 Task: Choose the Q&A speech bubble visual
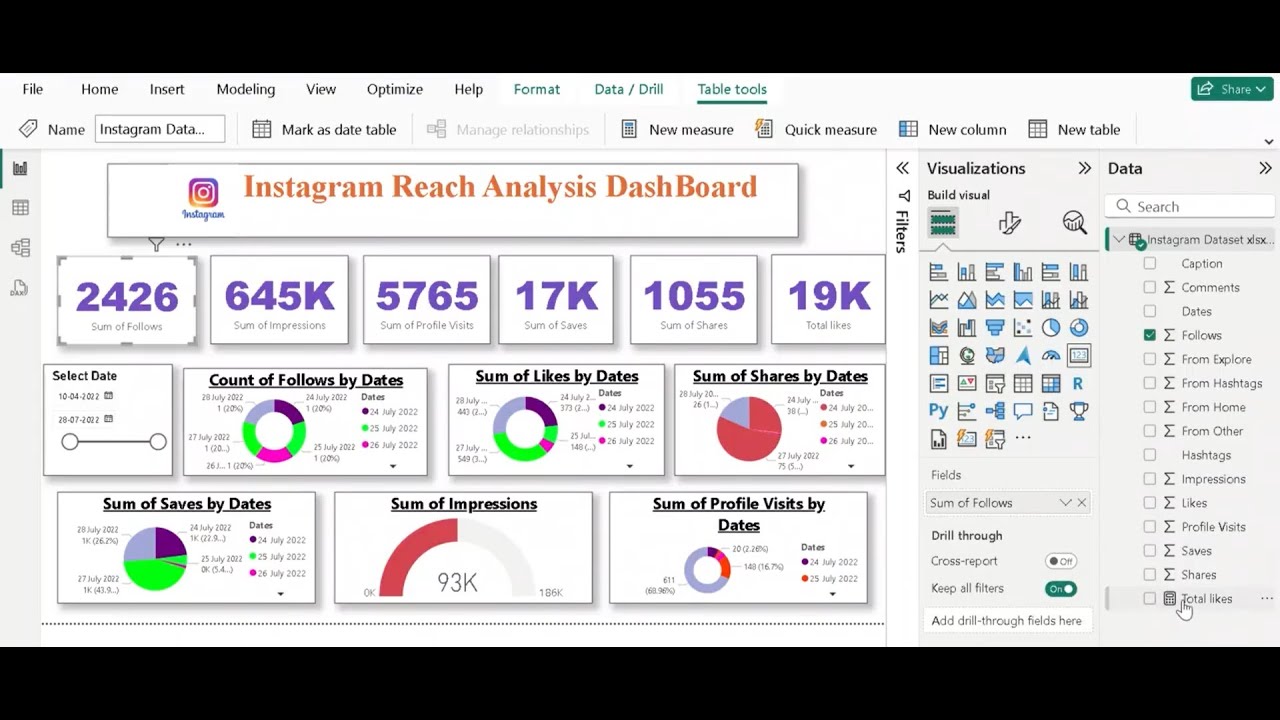[1022, 411]
